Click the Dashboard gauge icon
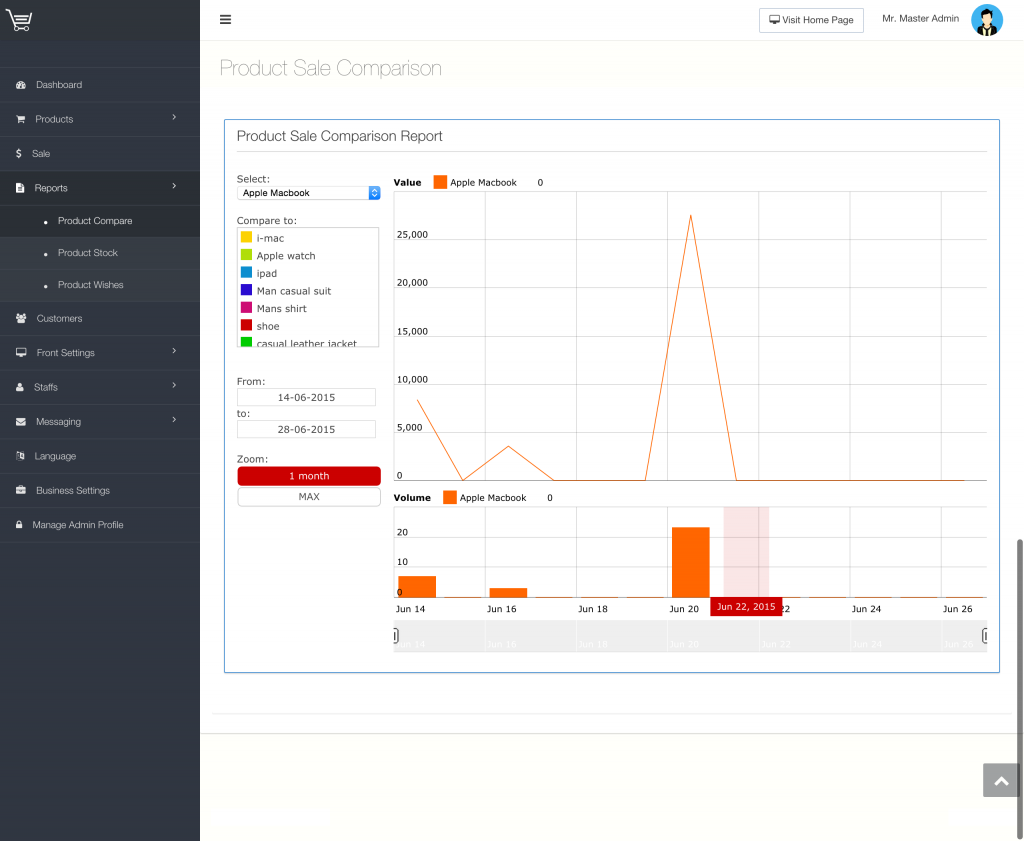This screenshot has height=841, width=1024. pos(21,85)
